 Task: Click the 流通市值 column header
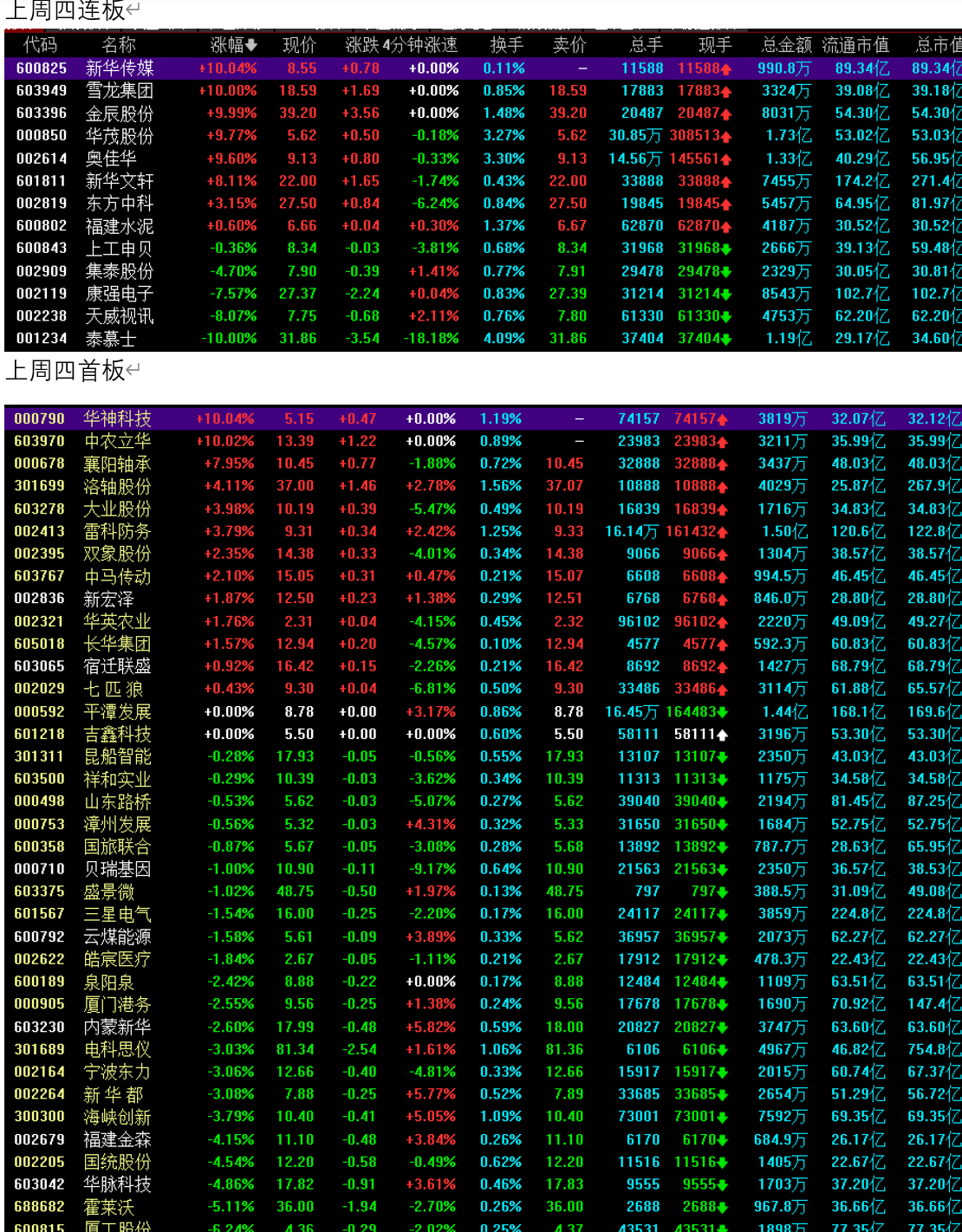tap(855, 45)
